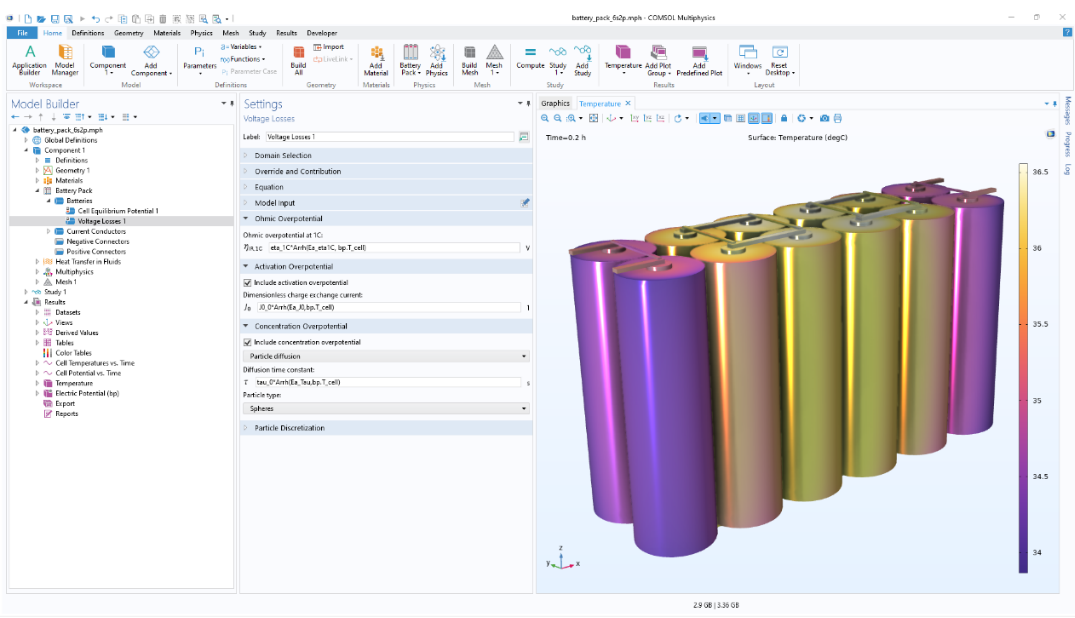
Task: Click the lock icon in graphics toolbar
Action: (x=784, y=118)
